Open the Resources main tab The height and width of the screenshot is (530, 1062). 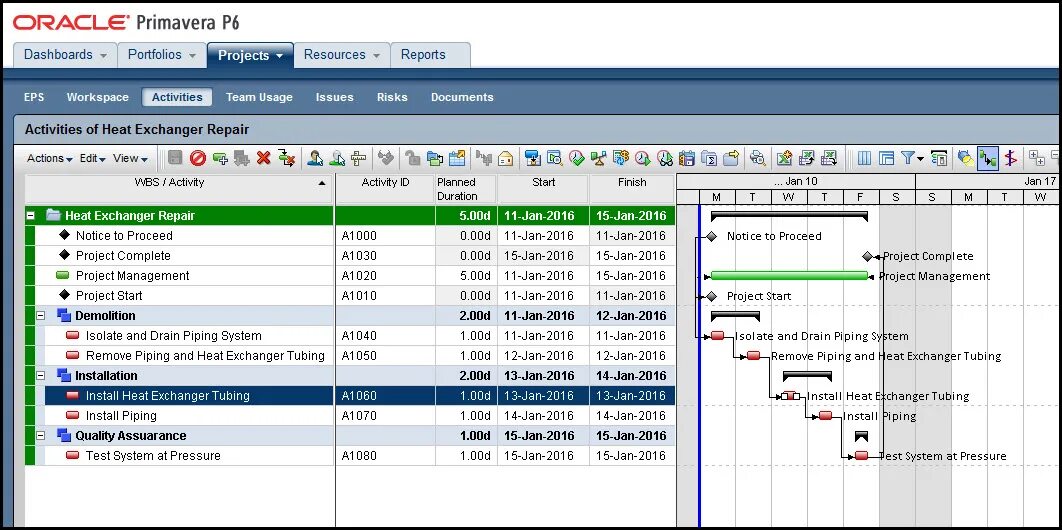coord(342,55)
